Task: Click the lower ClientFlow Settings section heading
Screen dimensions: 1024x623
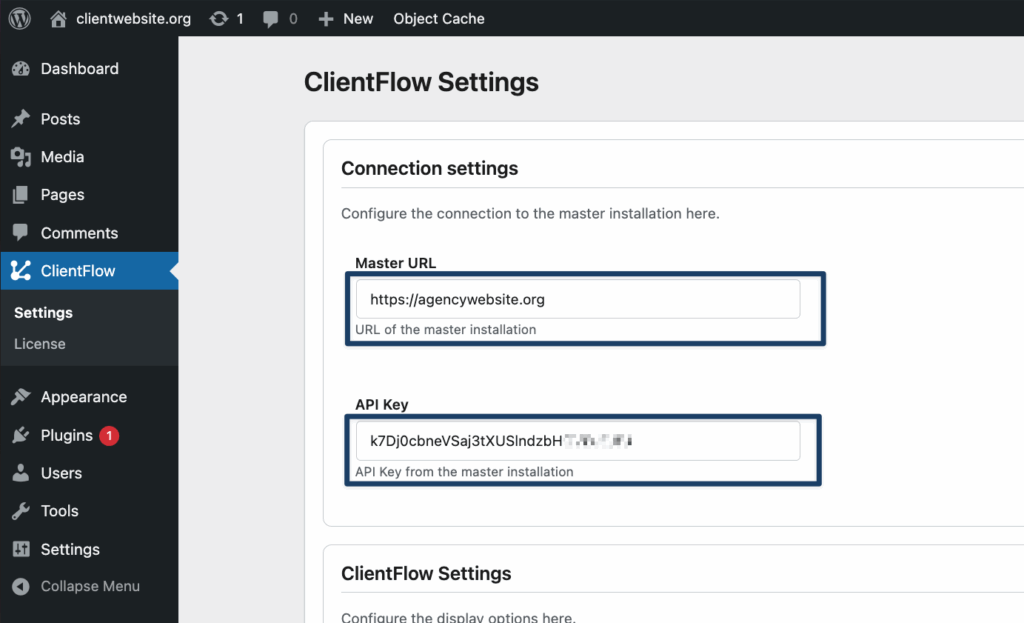Action: (426, 573)
